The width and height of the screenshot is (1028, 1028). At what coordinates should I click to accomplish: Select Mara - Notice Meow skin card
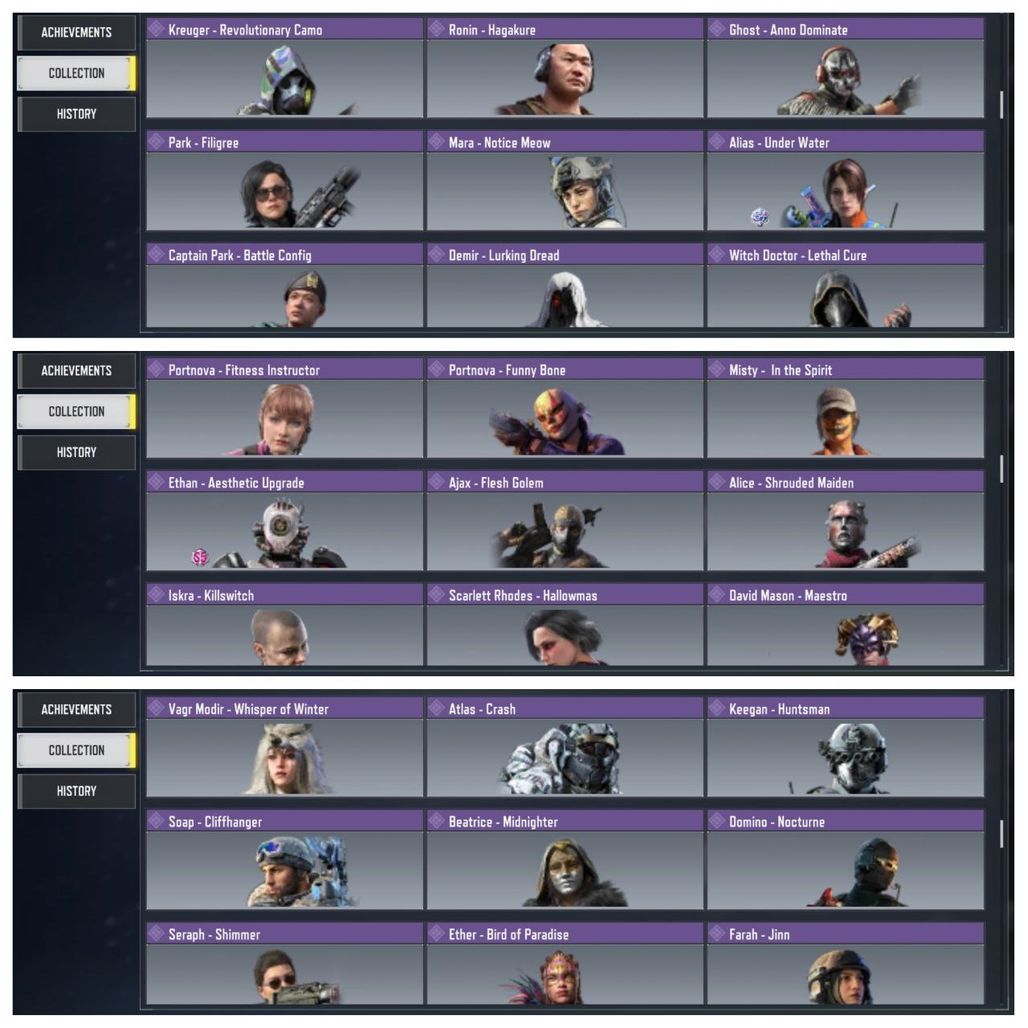[564, 181]
